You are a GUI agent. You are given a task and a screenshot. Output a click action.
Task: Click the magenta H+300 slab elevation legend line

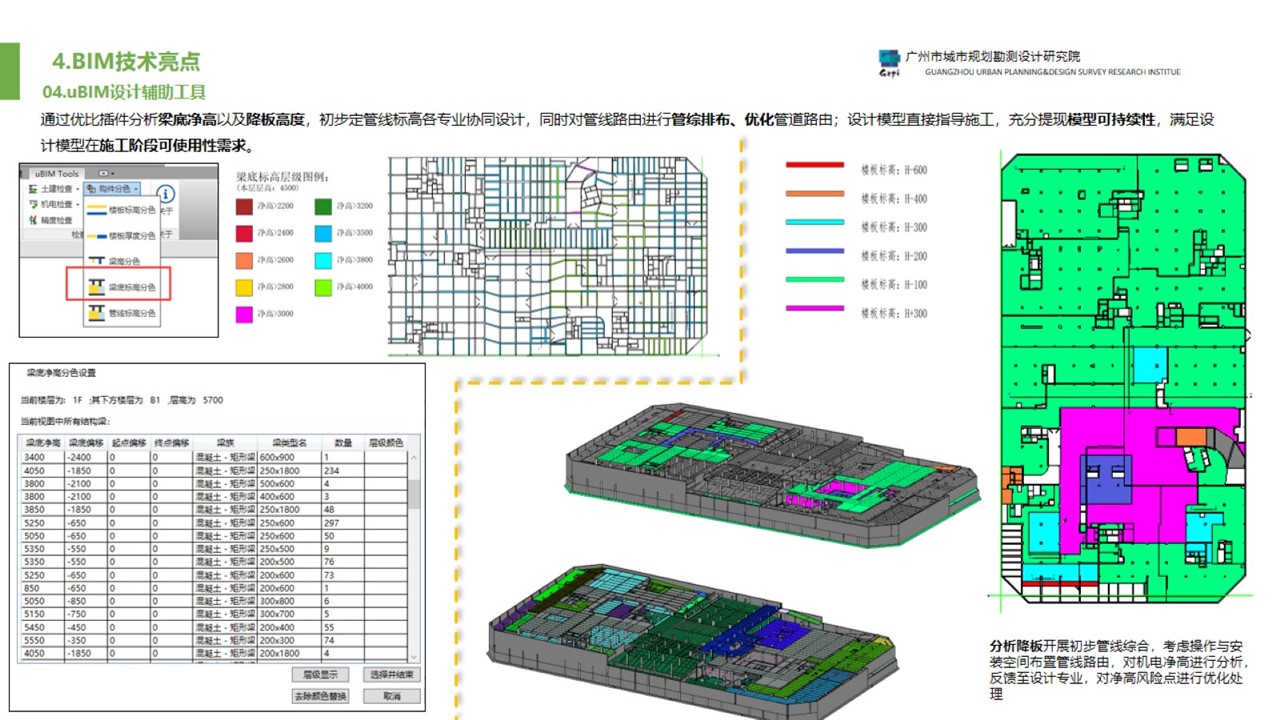pyautogui.click(x=815, y=308)
